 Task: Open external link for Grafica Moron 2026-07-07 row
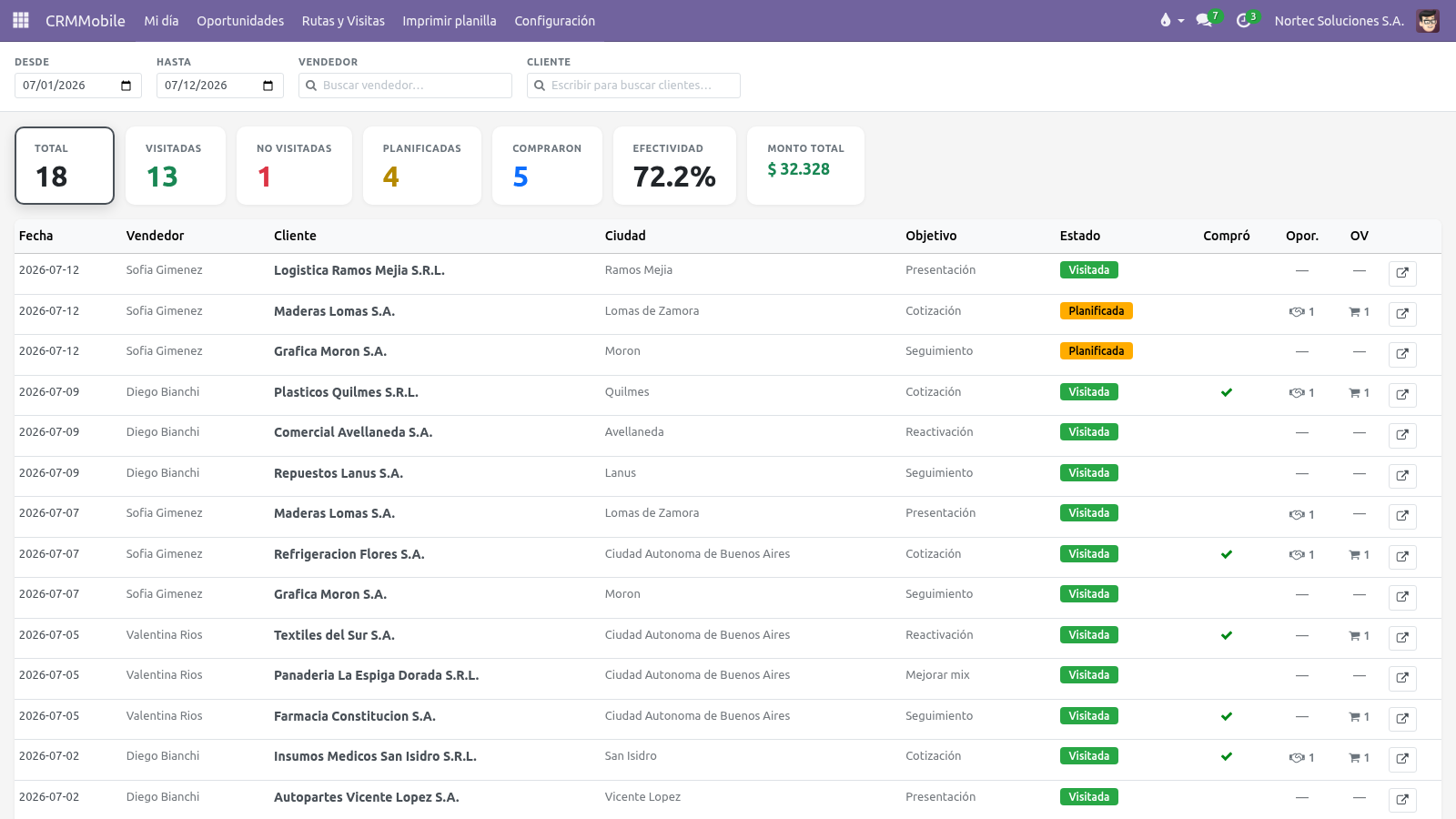point(1402,597)
